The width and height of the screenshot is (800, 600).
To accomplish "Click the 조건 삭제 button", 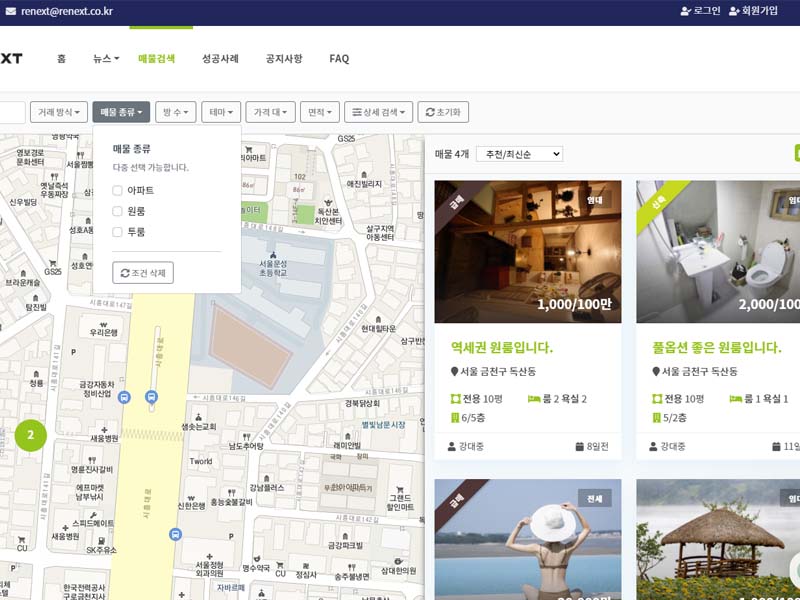I will [143, 273].
